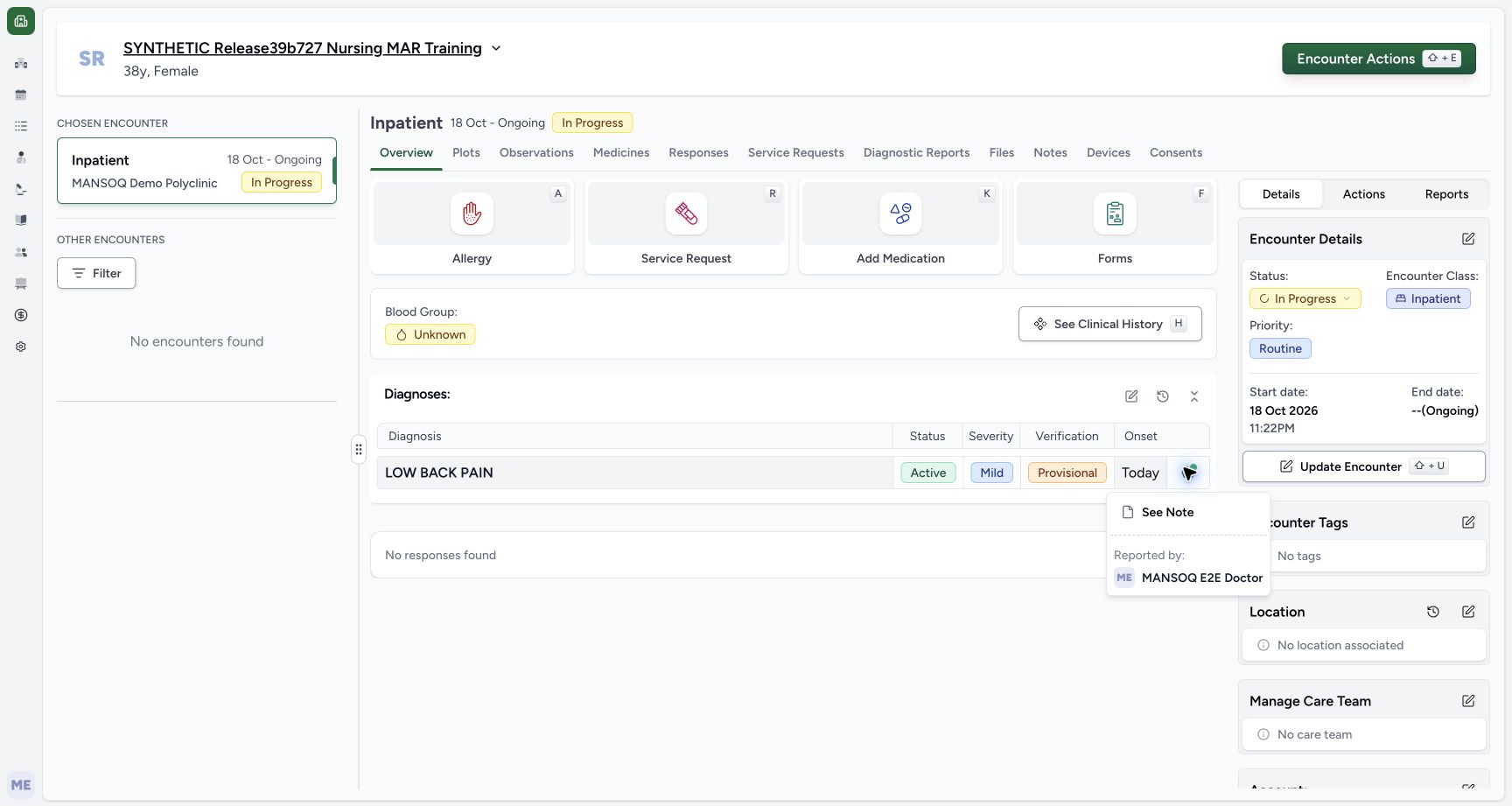Open the patient name link
The width and height of the screenshot is (1512, 806).
point(303,48)
